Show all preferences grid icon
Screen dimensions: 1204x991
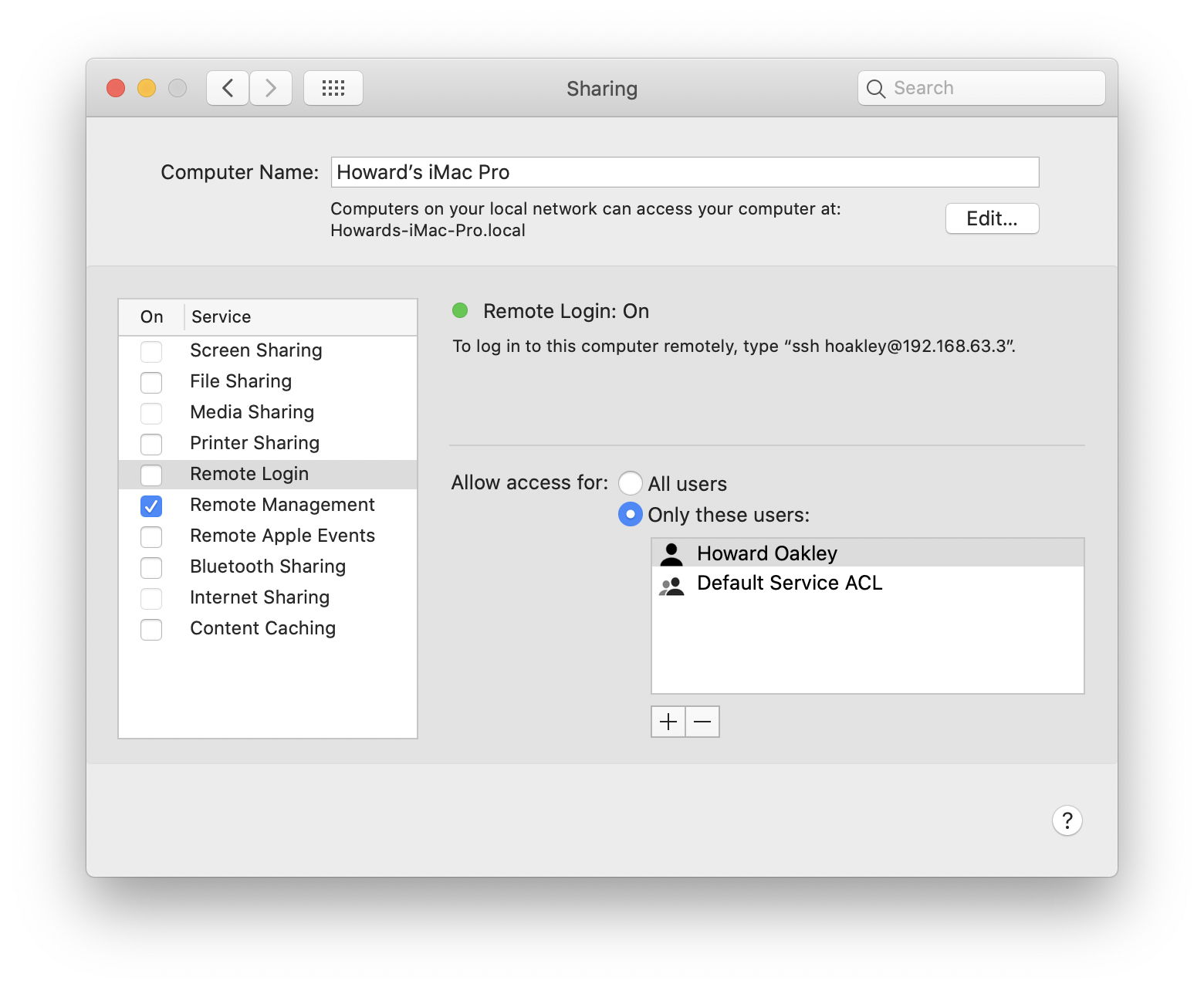tap(333, 88)
